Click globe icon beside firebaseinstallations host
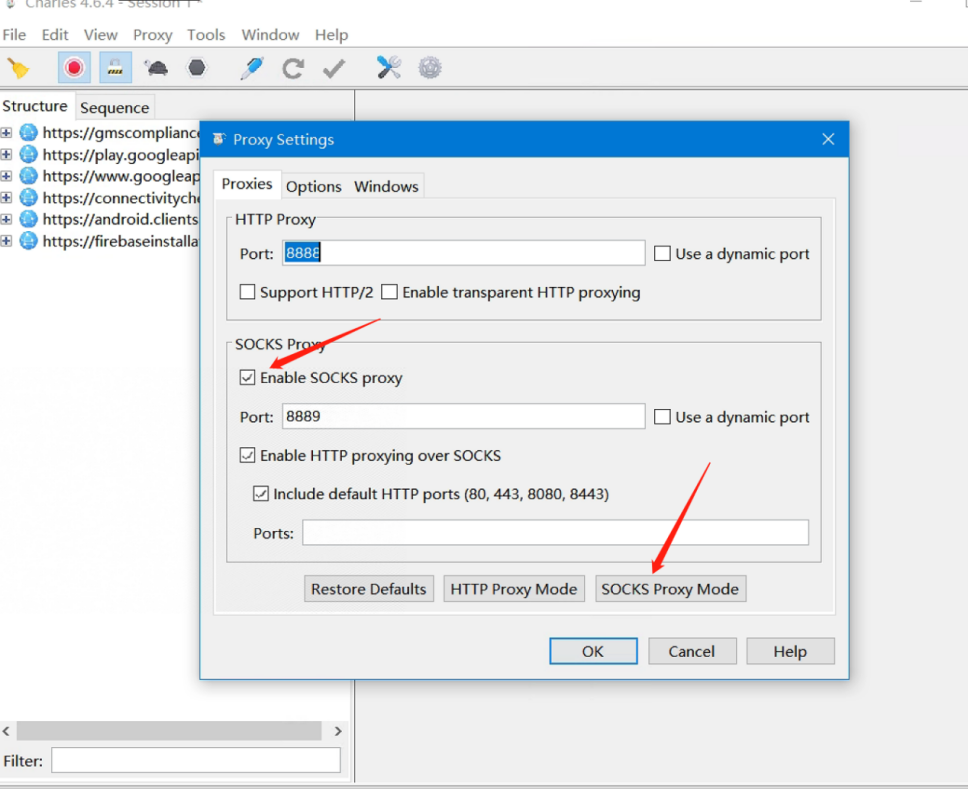This screenshot has width=969, height=790. 28,240
